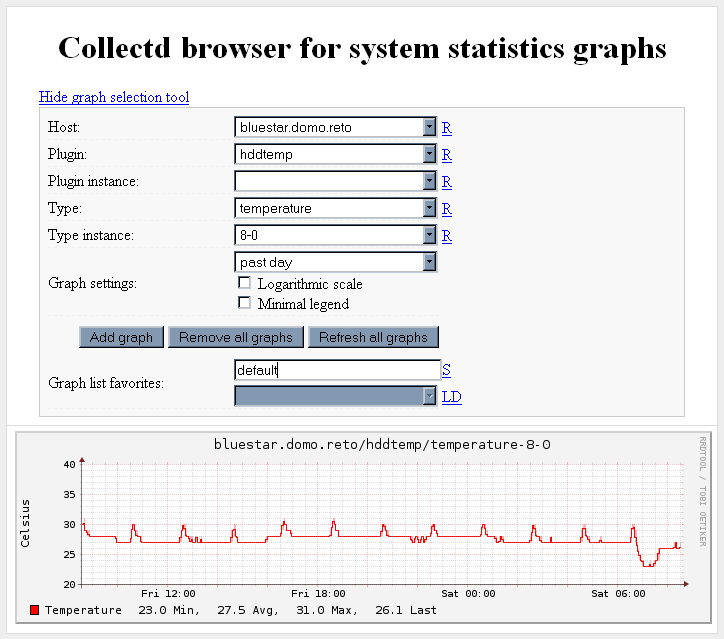Click the R link beside Plugin instance
This screenshot has width=724, height=639.
pos(447,182)
